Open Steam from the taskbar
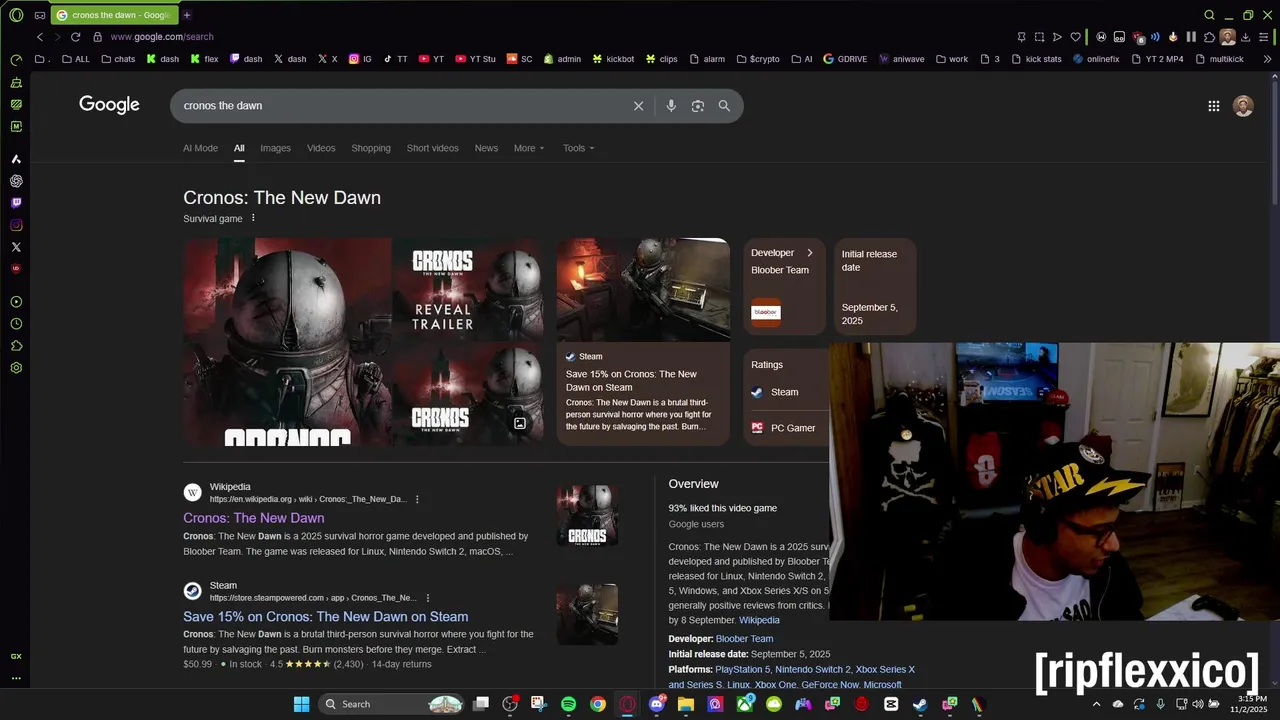This screenshot has width=1280, height=720. (x=920, y=704)
